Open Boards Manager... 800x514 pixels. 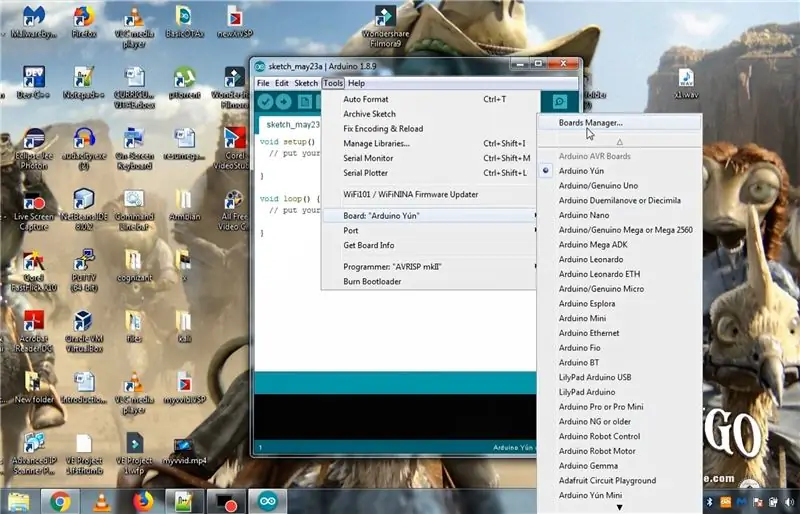point(619,123)
